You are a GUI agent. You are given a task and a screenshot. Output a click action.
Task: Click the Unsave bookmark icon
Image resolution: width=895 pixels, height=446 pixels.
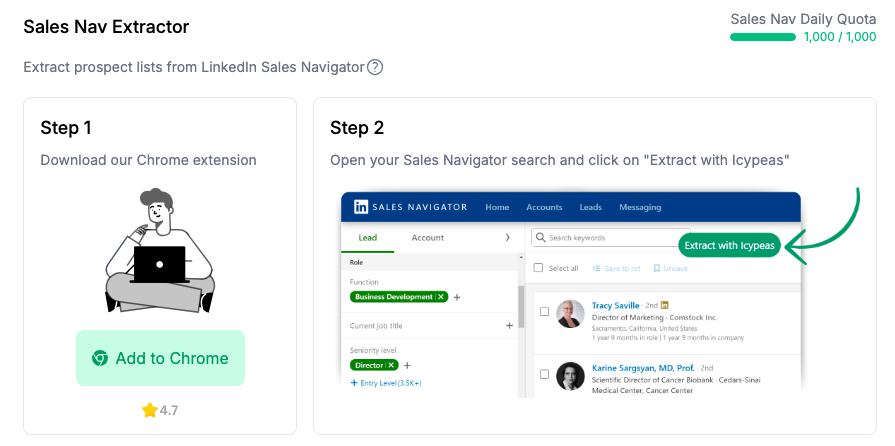(657, 268)
